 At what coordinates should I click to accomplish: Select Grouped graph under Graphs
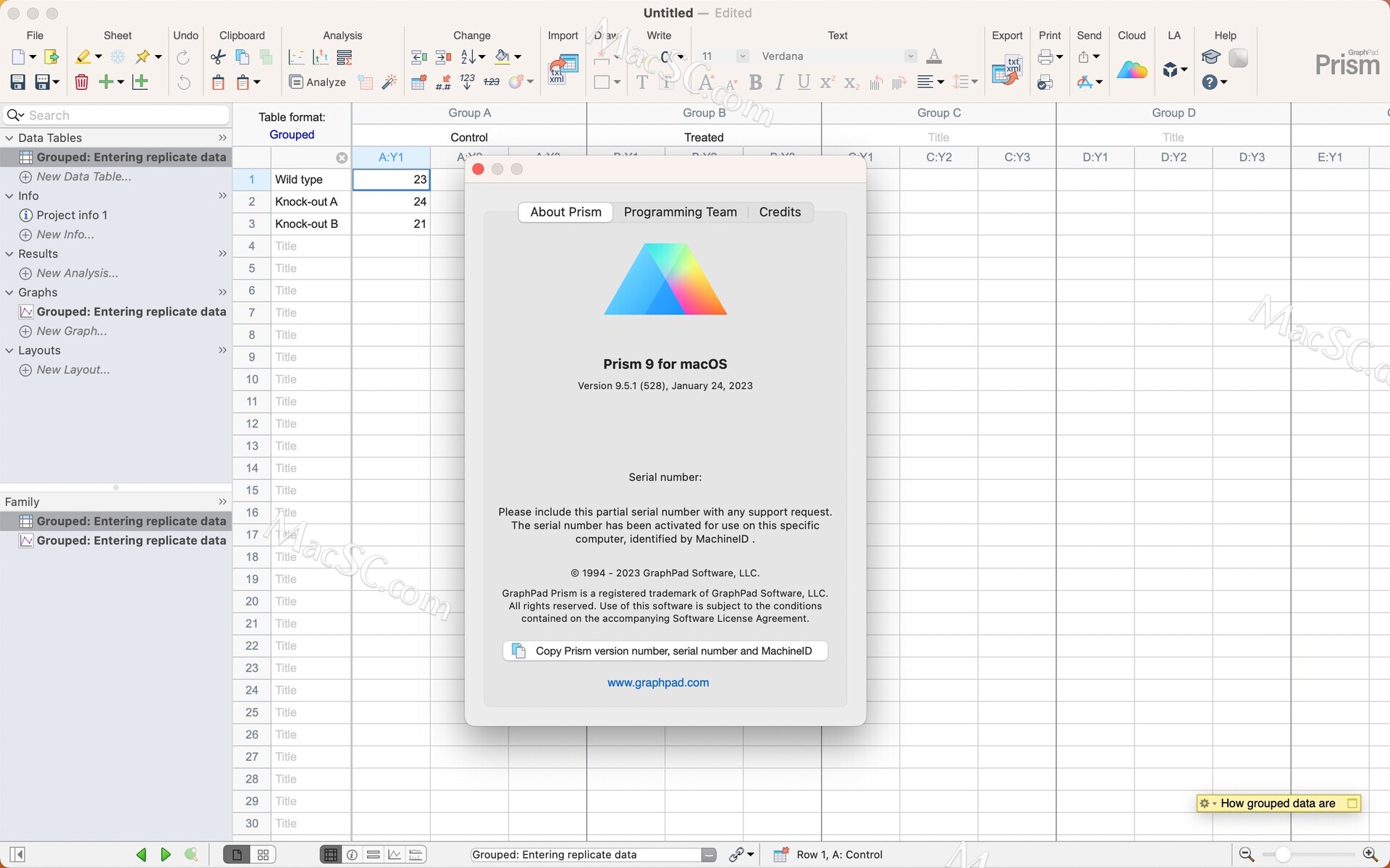pos(122,312)
